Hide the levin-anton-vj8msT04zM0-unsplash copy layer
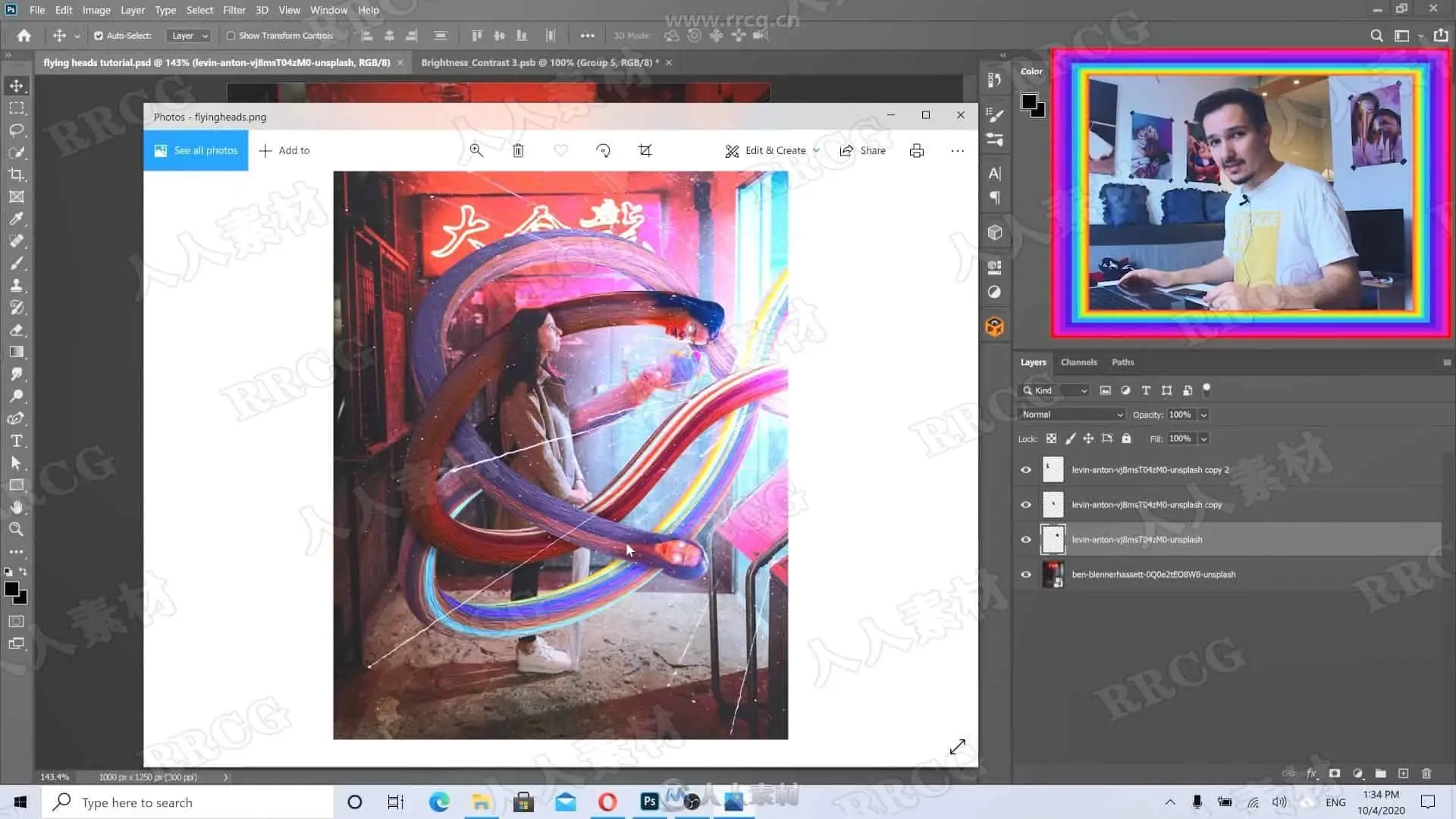 pyautogui.click(x=1026, y=505)
